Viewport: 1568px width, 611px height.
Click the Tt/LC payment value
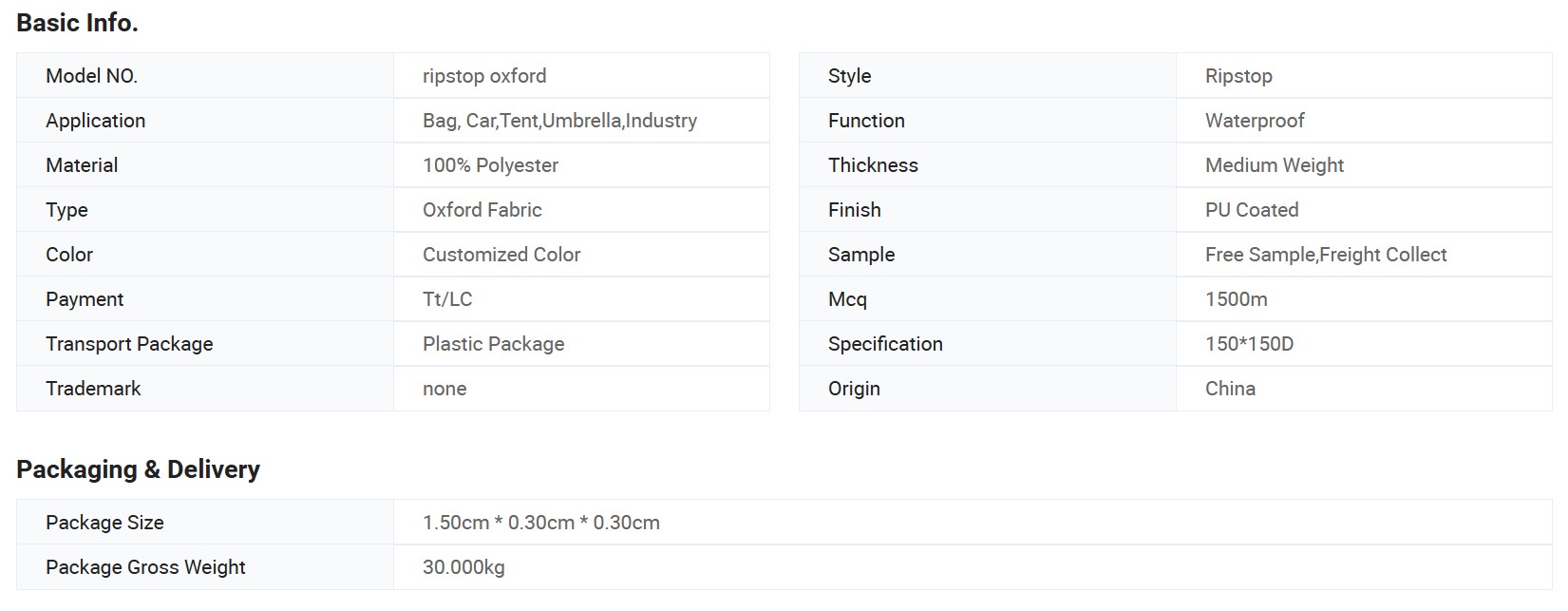pos(447,299)
